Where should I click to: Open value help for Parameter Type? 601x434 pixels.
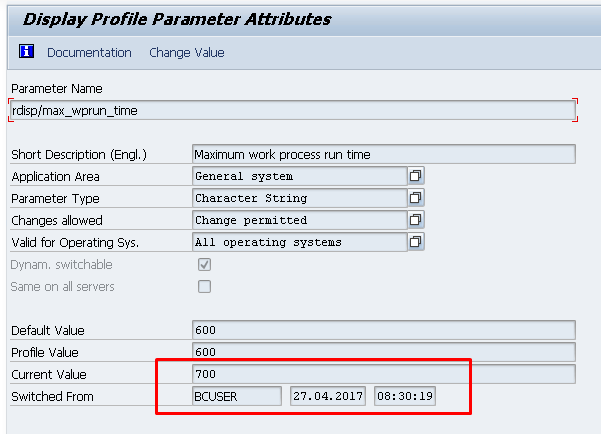(415, 198)
